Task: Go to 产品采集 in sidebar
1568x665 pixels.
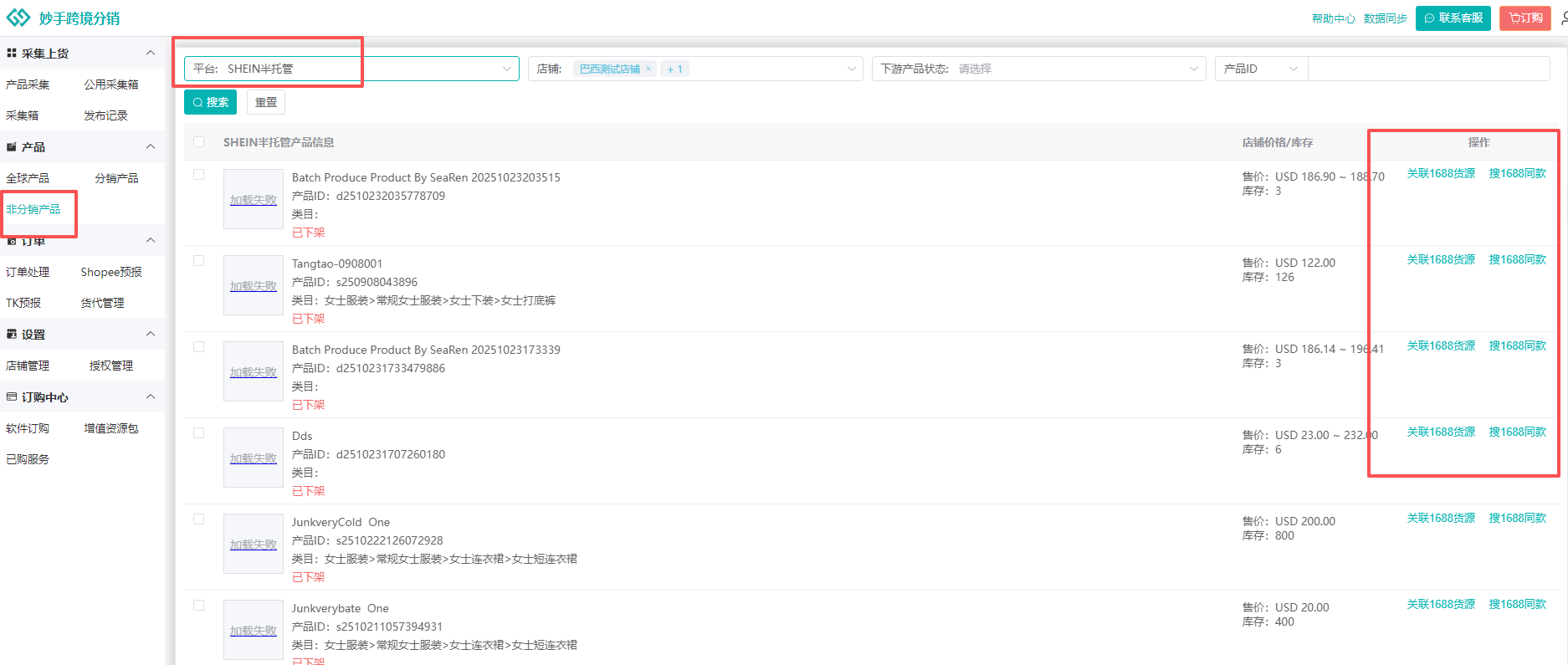Action: point(28,84)
